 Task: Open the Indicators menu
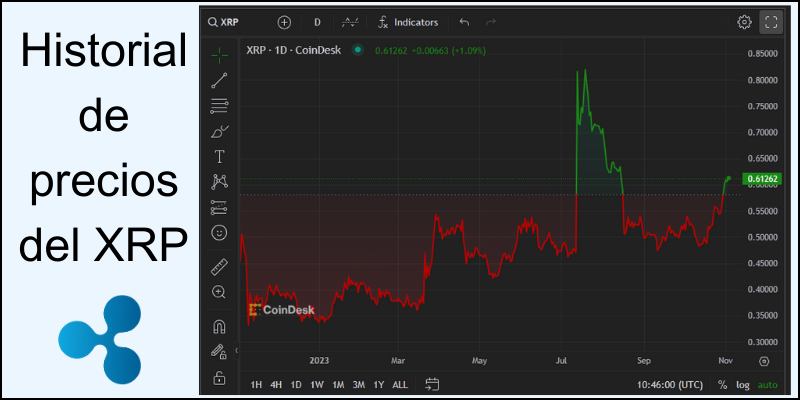coord(408,22)
